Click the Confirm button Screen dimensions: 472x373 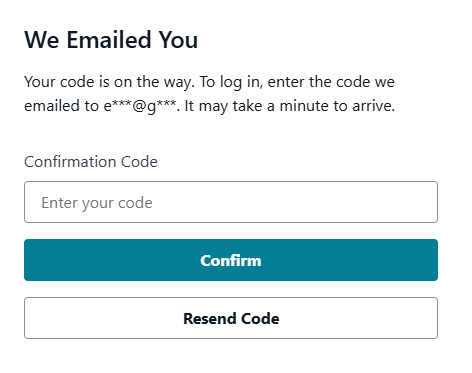click(231, 260)
